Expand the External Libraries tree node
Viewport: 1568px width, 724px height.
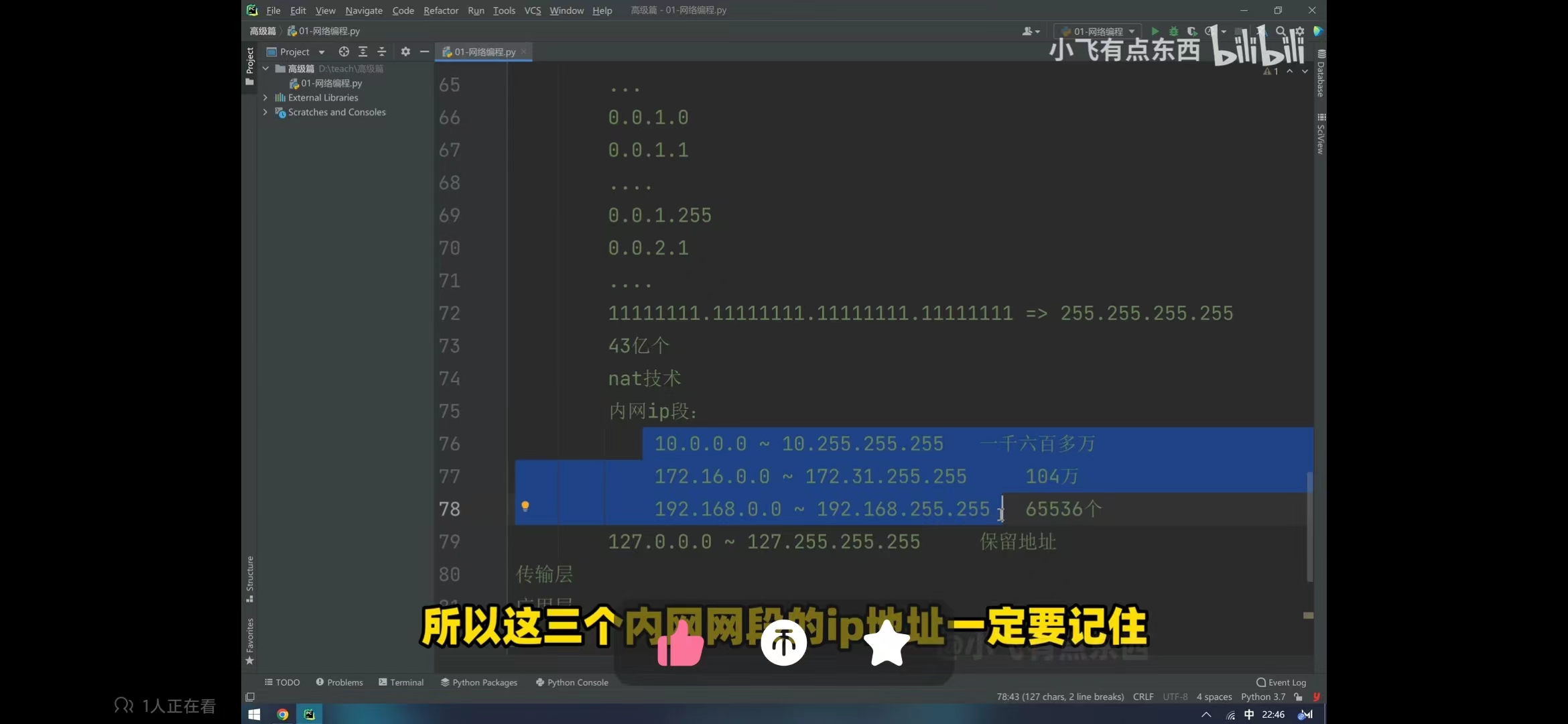(x=265, y=98)
